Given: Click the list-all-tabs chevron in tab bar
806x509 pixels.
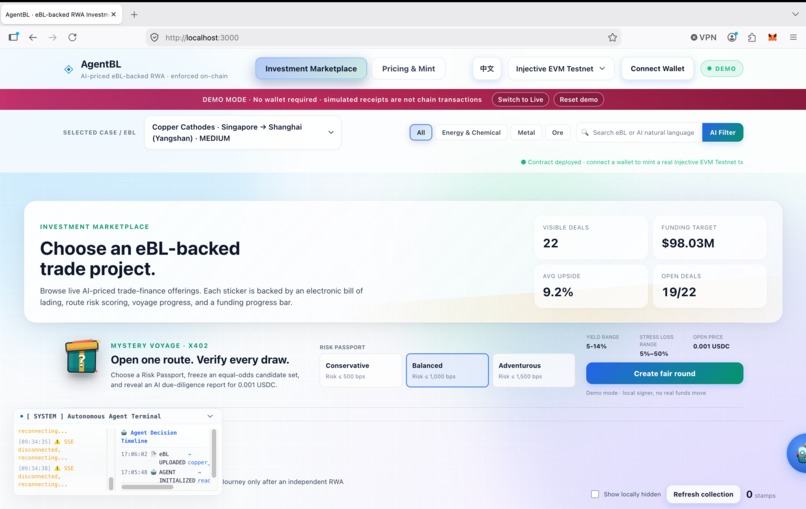Looking at the screenshot, I should tap(795, 14).
